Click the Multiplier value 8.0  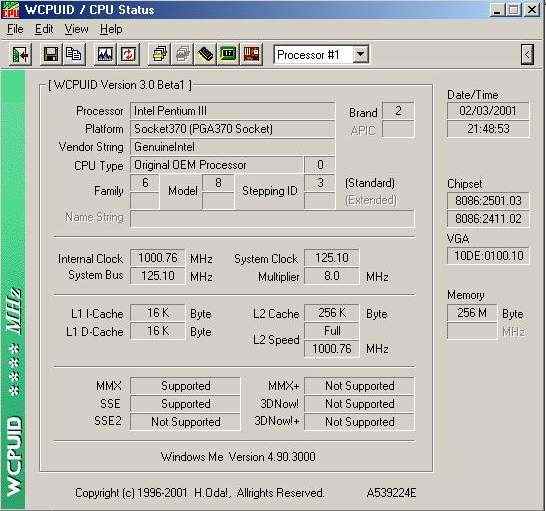332,276
